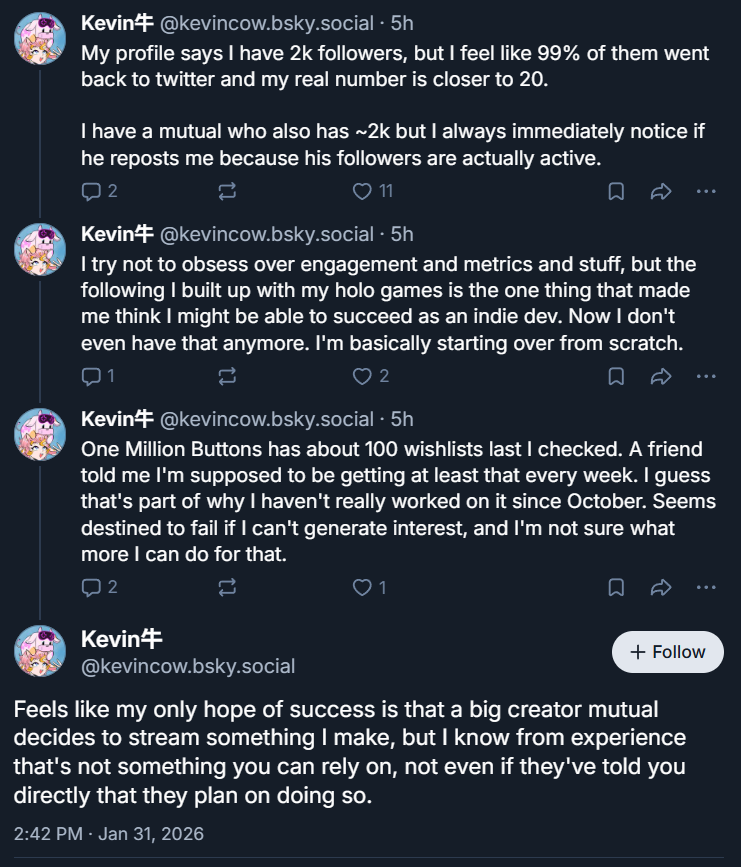741x867 pixels.
Task: Repost the 2k followers post
Action: (227, 191)
